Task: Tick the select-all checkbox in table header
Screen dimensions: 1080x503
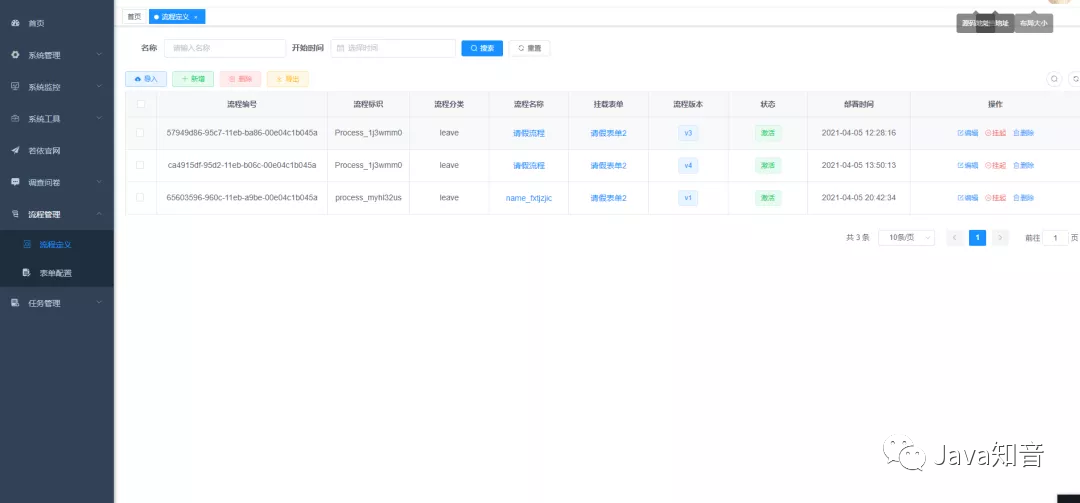Action: point(141,104)
